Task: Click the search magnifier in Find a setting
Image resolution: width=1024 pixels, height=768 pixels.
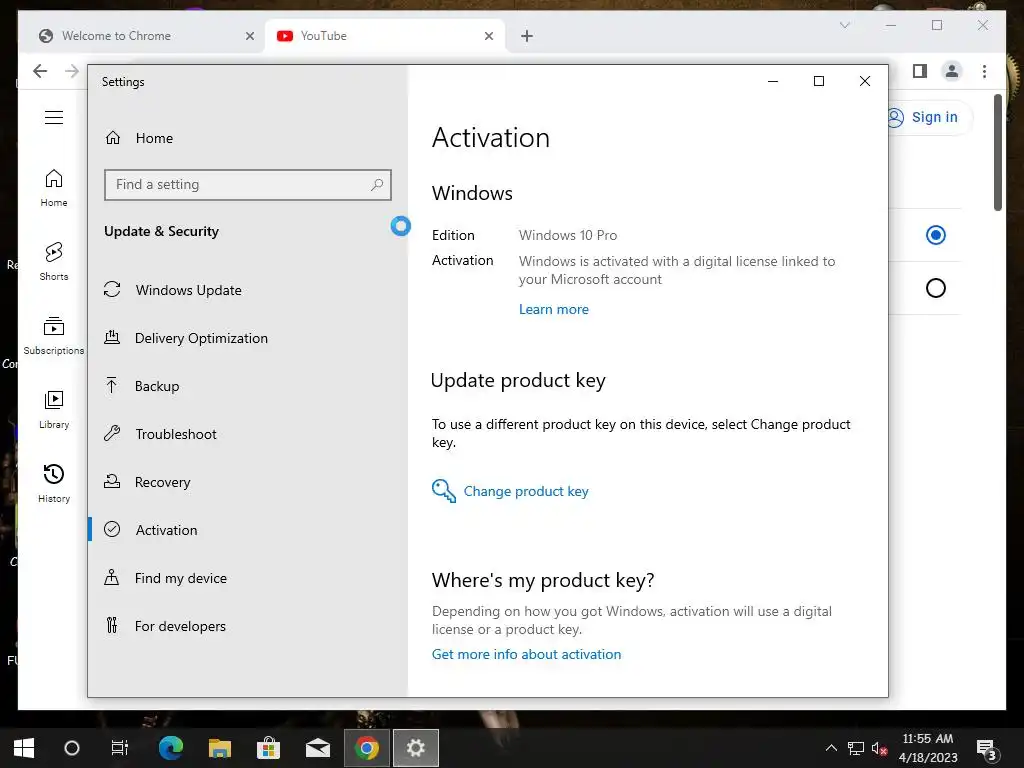Action: click(x=377, y=185)
